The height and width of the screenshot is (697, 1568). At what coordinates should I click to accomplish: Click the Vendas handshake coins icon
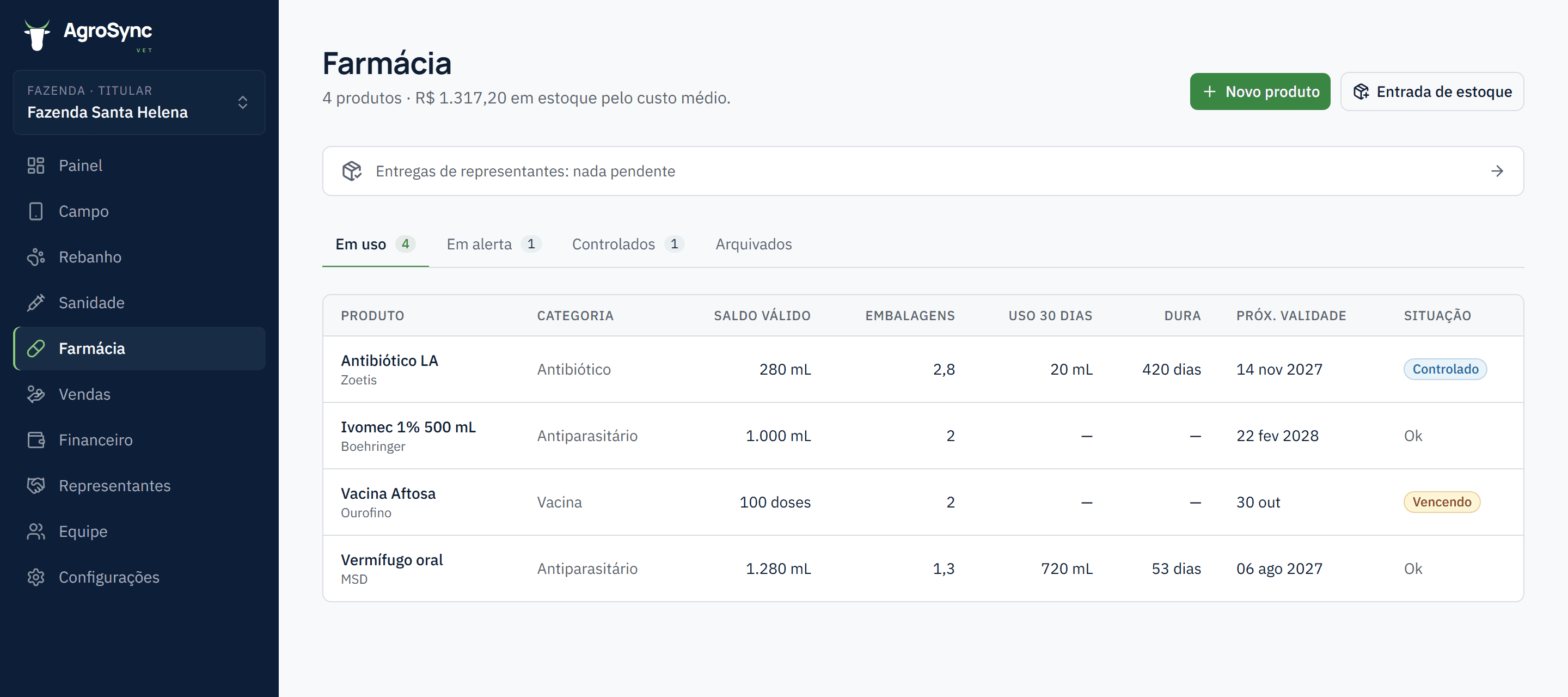point(36,394)
